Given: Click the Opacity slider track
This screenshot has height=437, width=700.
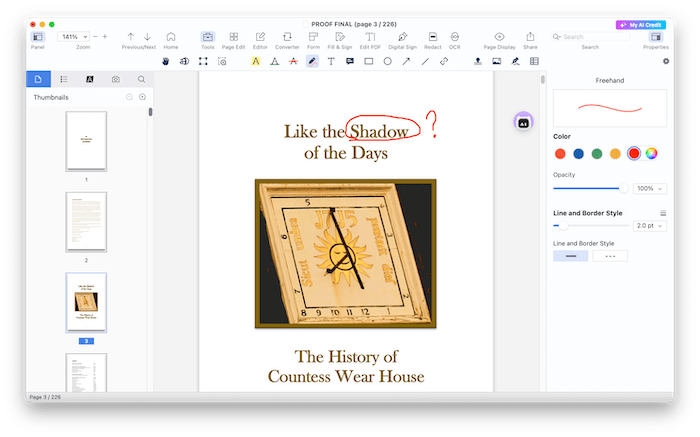Looking at the screenshot, I should pos(590,188).
